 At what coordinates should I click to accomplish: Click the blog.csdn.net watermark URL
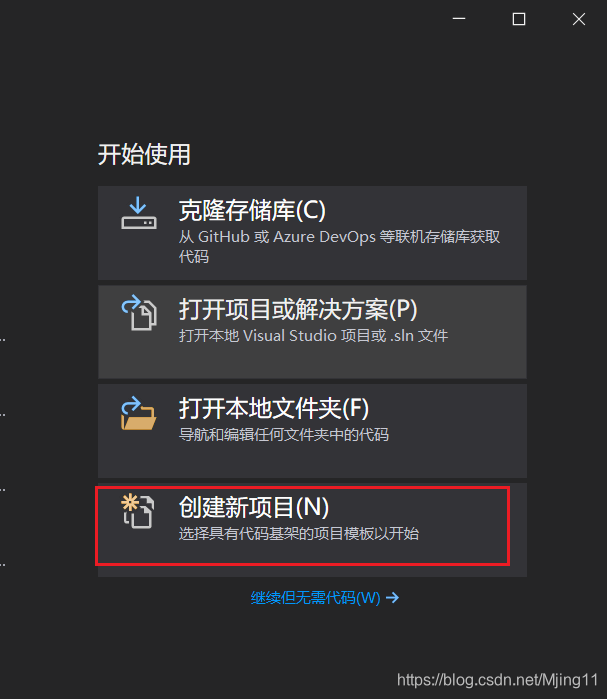pos(497,680)
